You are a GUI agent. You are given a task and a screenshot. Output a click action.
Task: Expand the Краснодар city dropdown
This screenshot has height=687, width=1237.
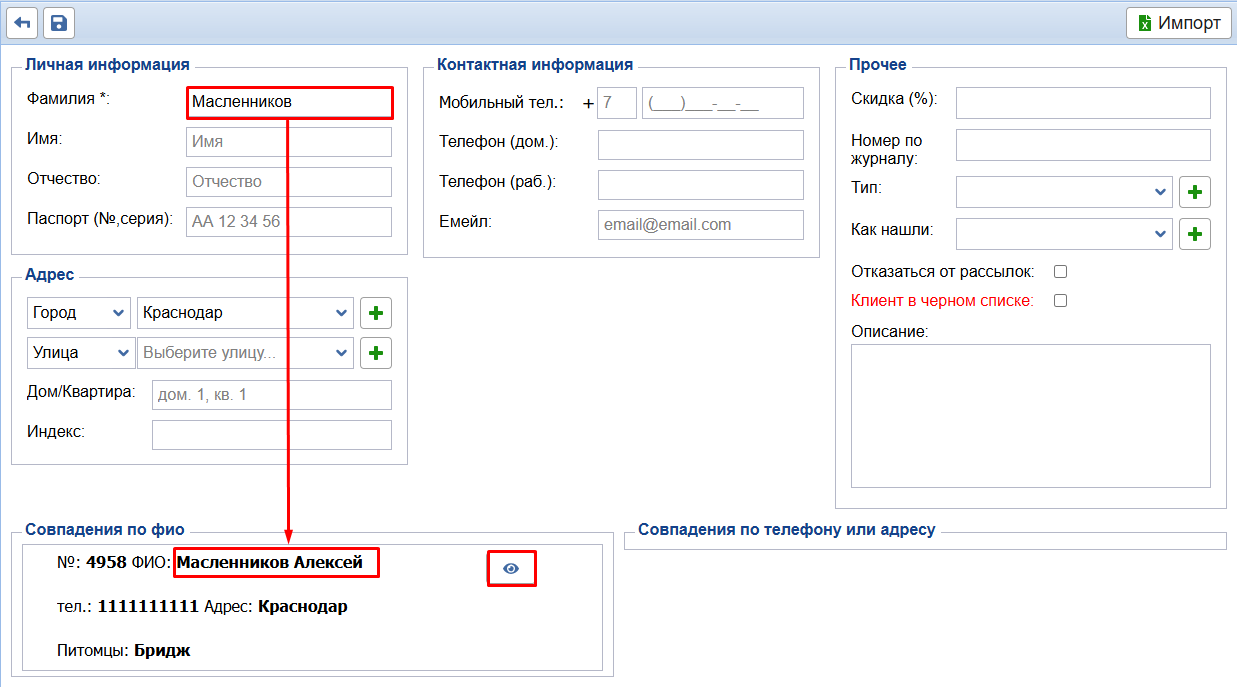(x=245, y=313)
